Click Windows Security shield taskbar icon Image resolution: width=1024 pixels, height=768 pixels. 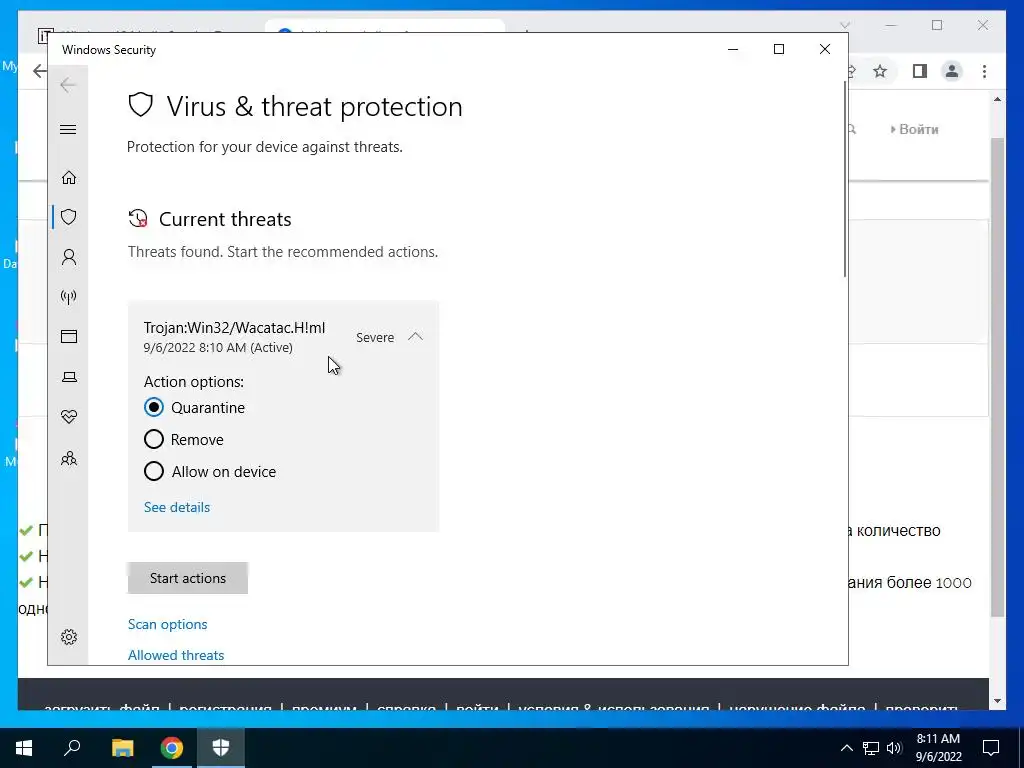(221, 748)
